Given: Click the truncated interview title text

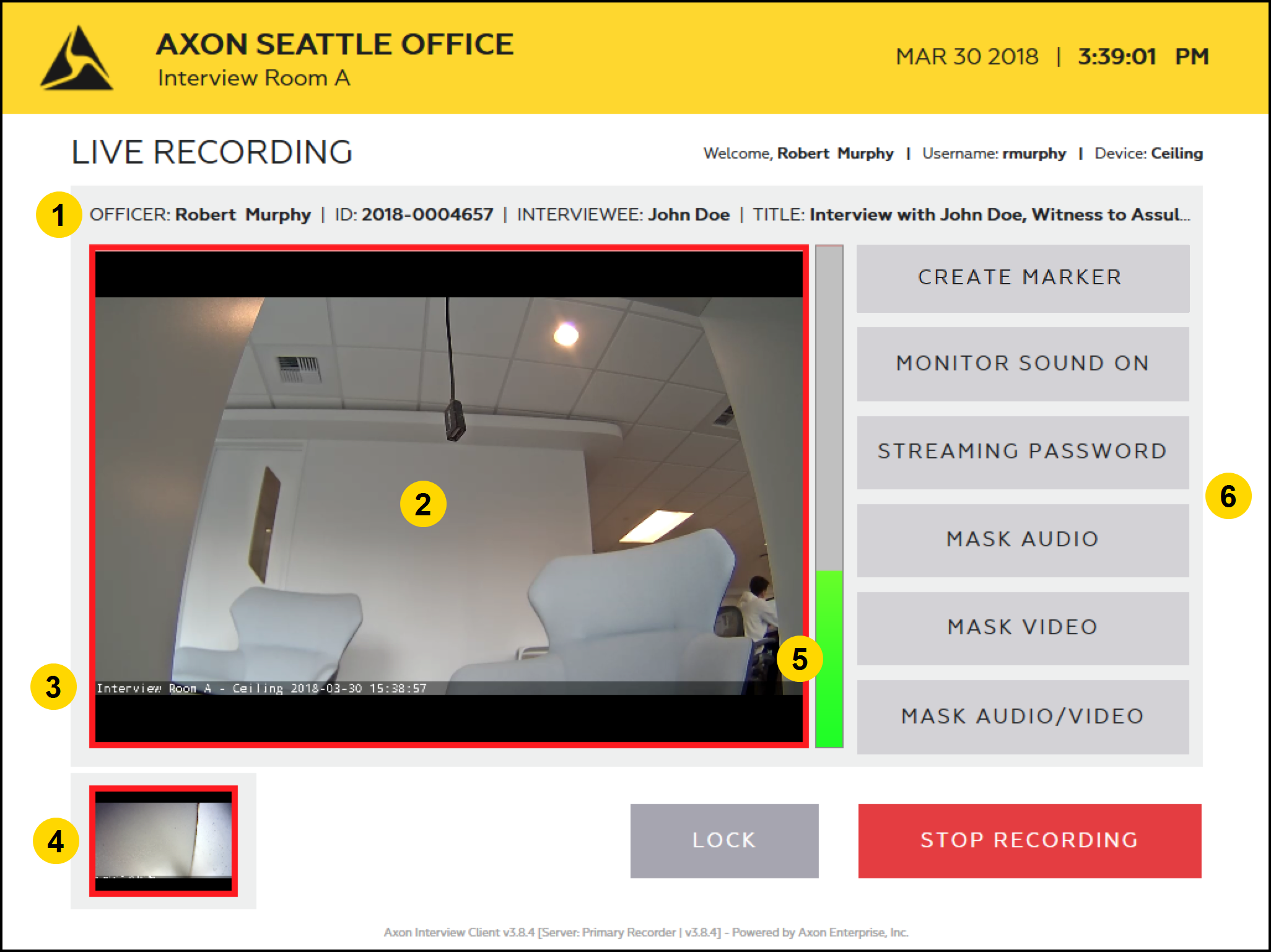Looking at the screenshot, I should point(998,215).
